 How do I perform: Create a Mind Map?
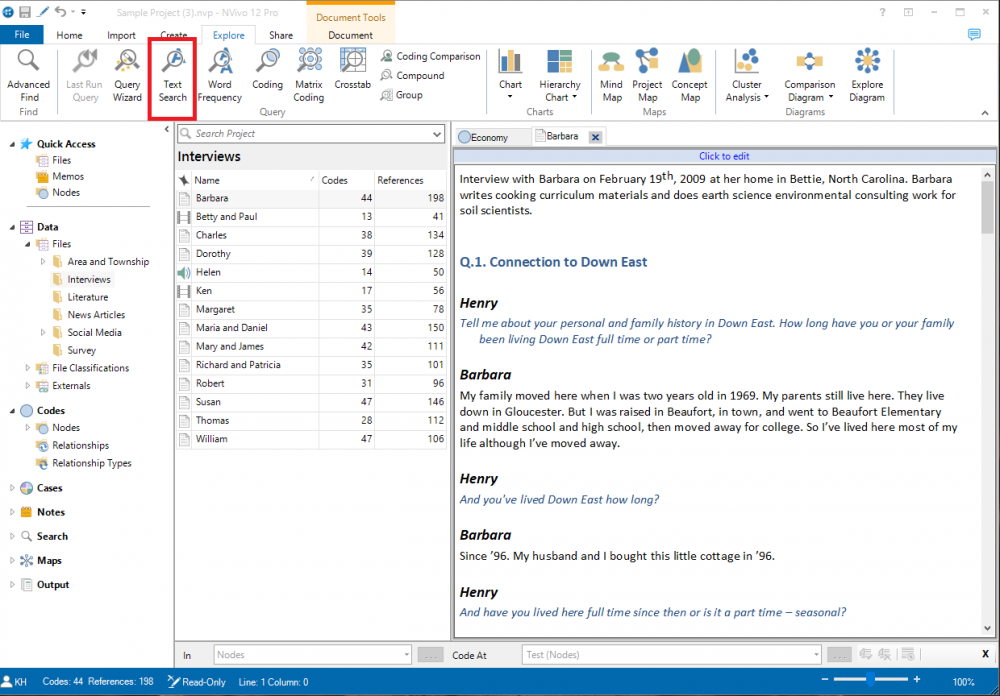pos(611,77)
